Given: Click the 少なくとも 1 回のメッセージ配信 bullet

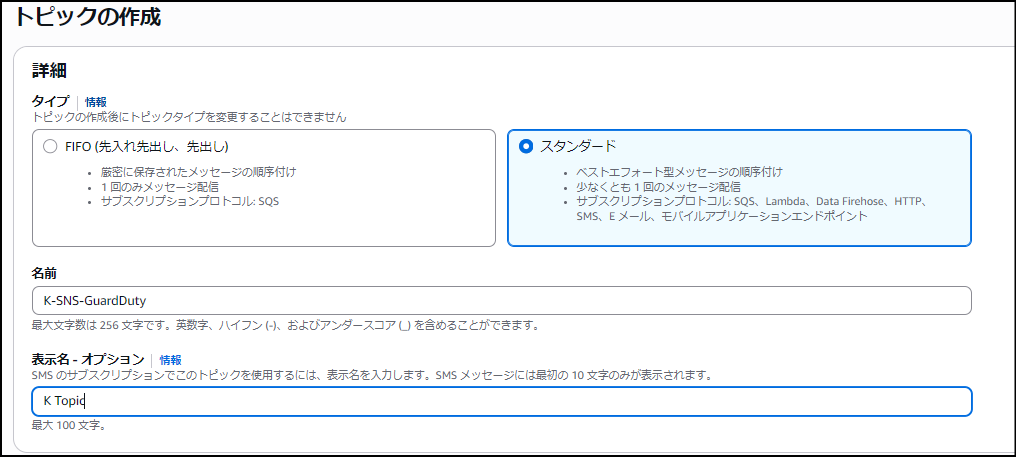Looking at the screenshot, I should (658, 187).
